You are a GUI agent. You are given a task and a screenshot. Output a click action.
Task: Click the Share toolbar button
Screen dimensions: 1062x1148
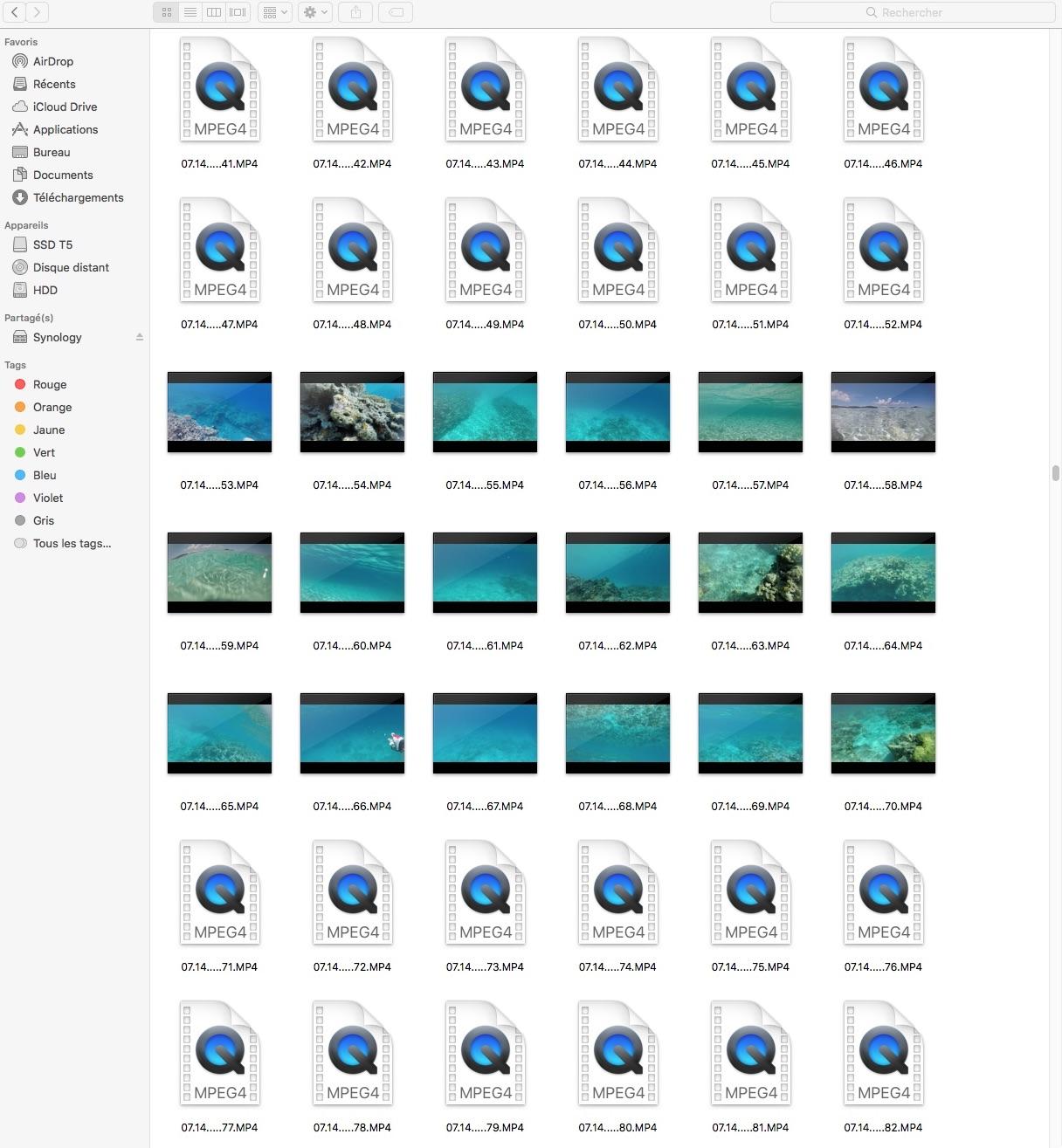coord(355,12)
